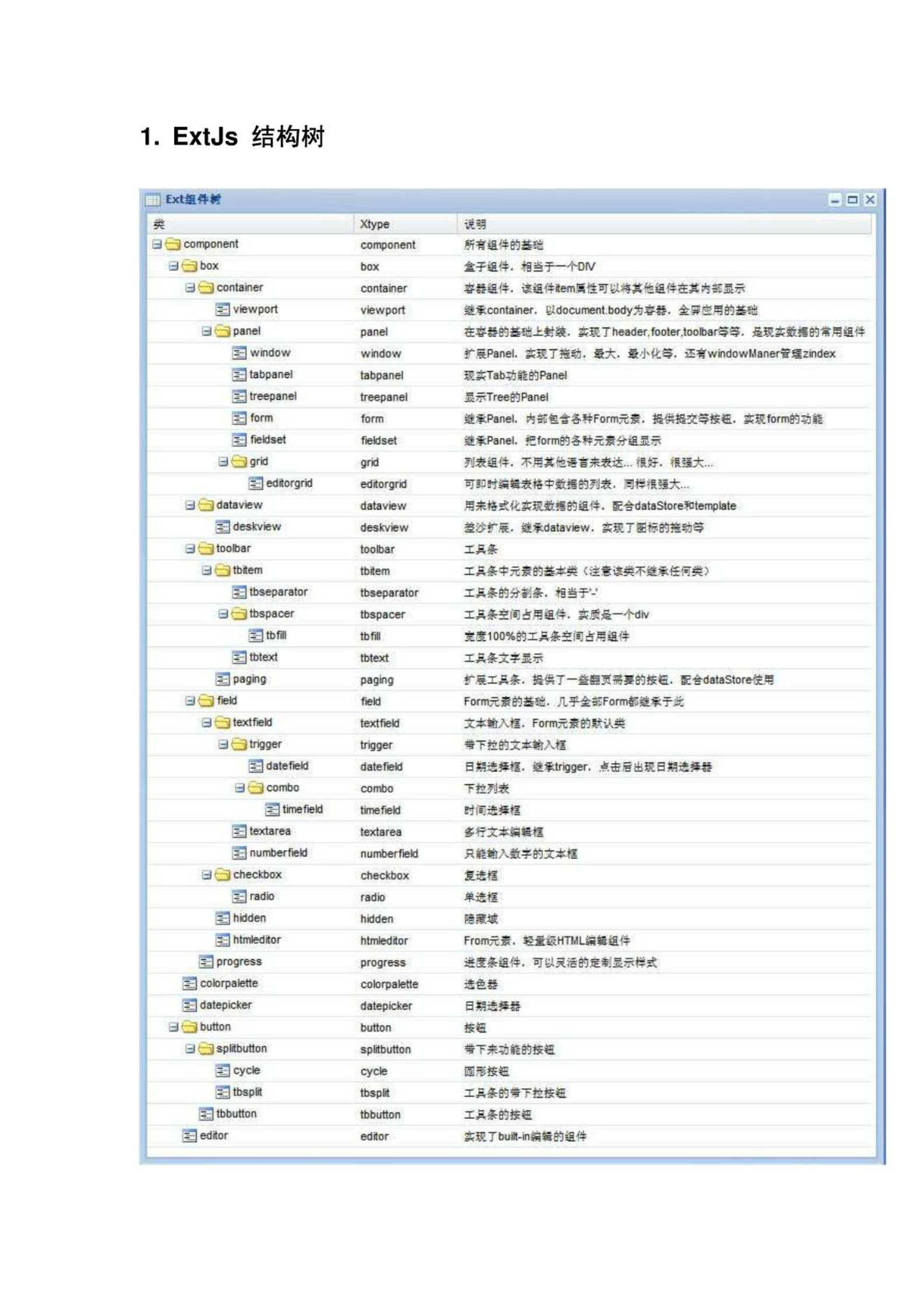Maximize the Ext组件树 window
The image size is (924, 1307).
click(x=852, y=200)
